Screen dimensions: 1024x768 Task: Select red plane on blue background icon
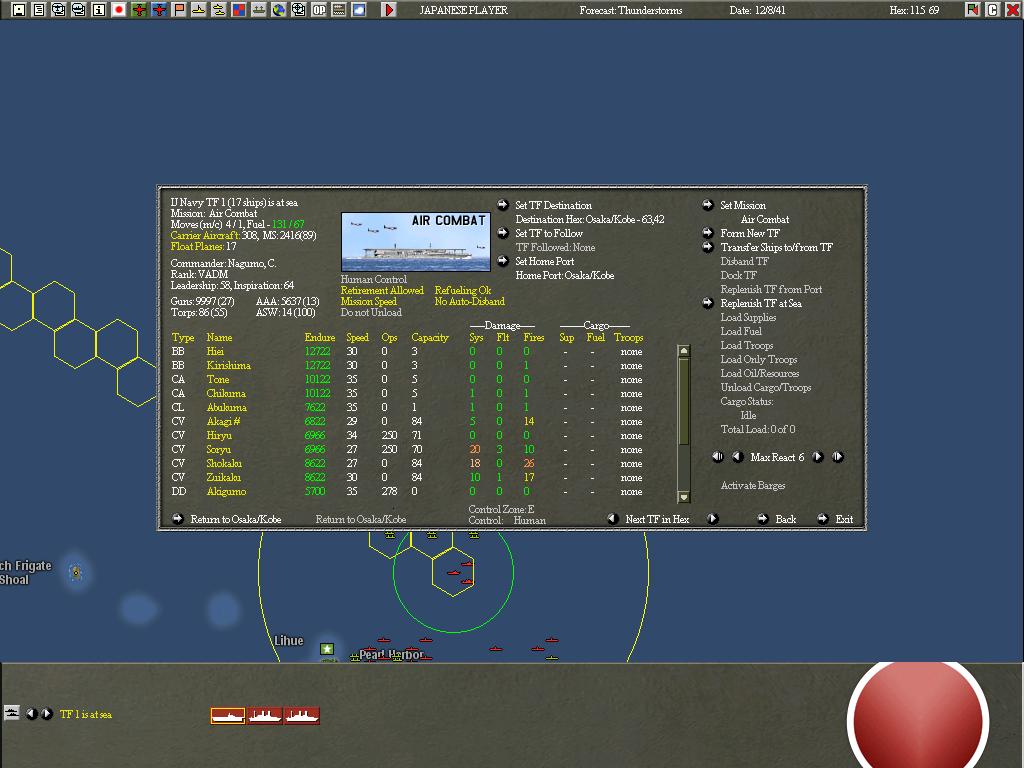pos(159,10)
